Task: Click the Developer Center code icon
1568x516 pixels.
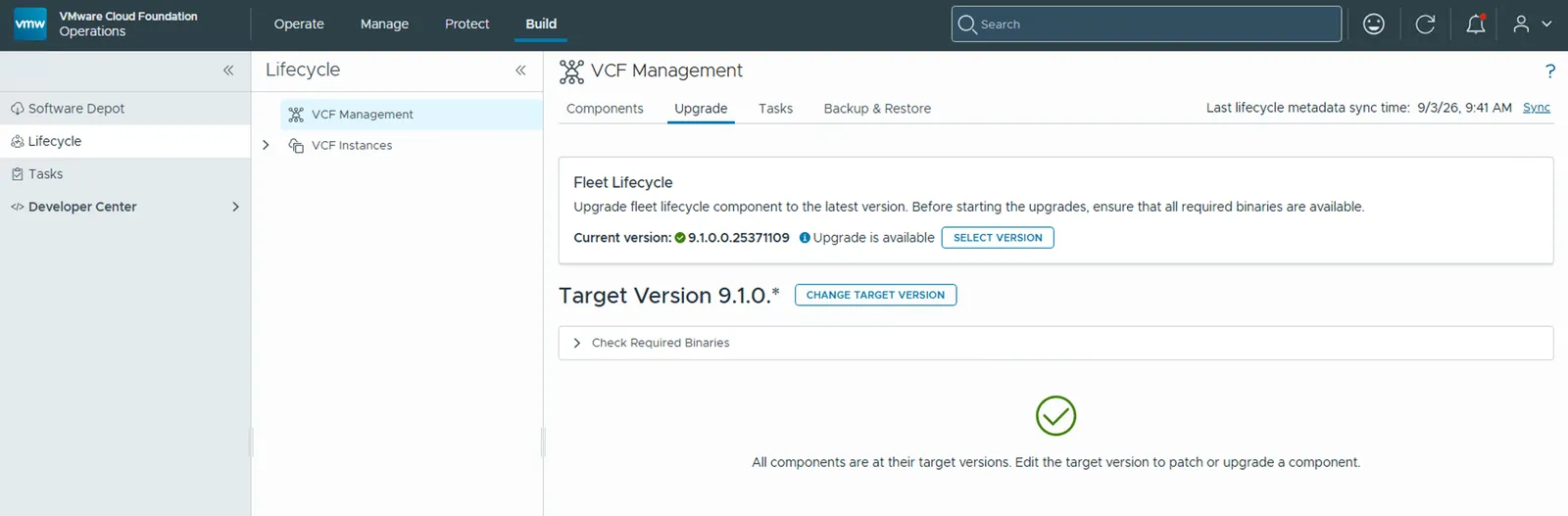Action: [17, 207]
